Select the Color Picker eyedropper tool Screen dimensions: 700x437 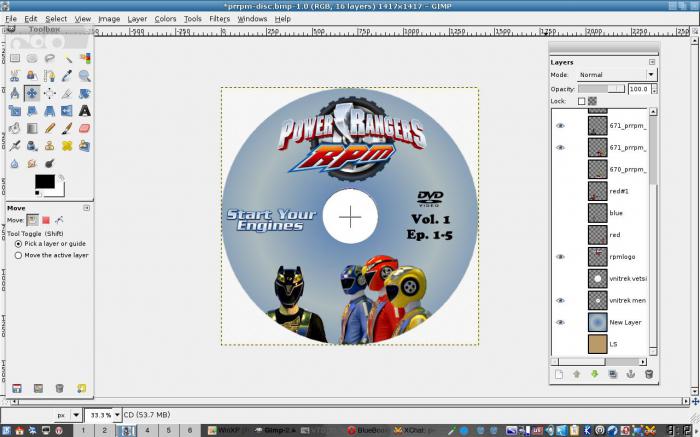coord(67,76)
